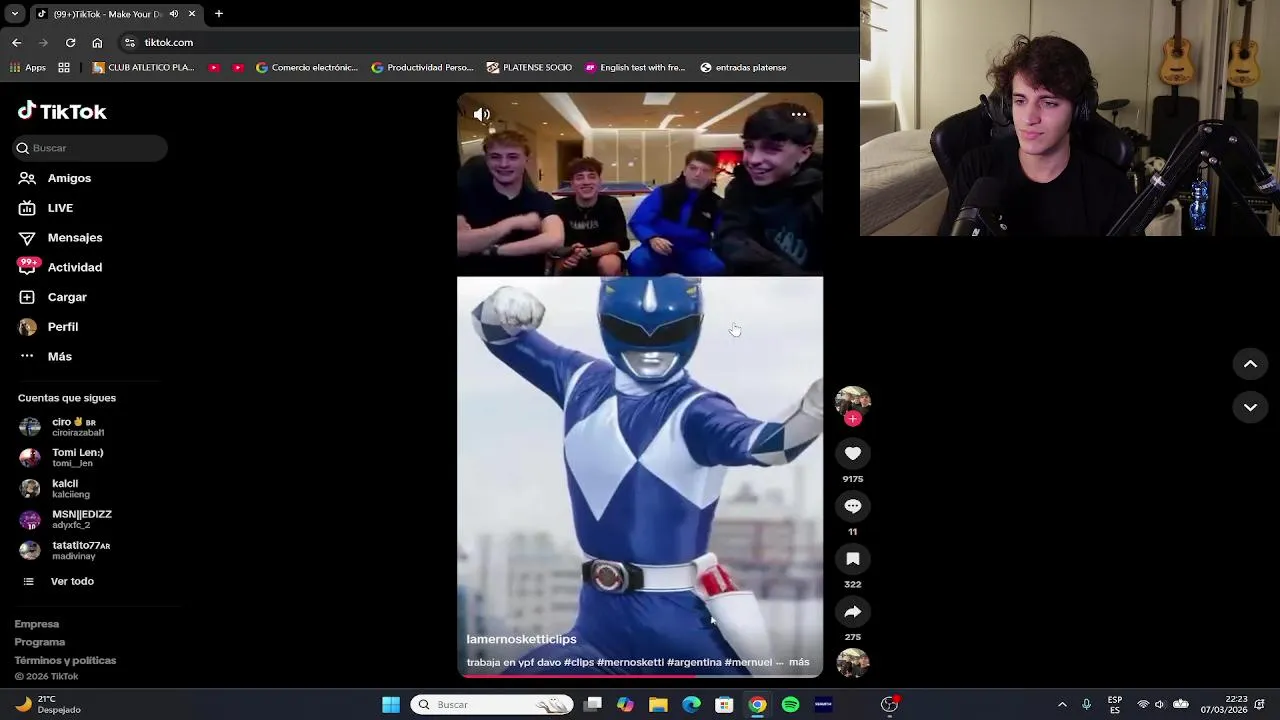Open the clock showing 22:23
1280x720 pixels.
(x=1224, y=705)
